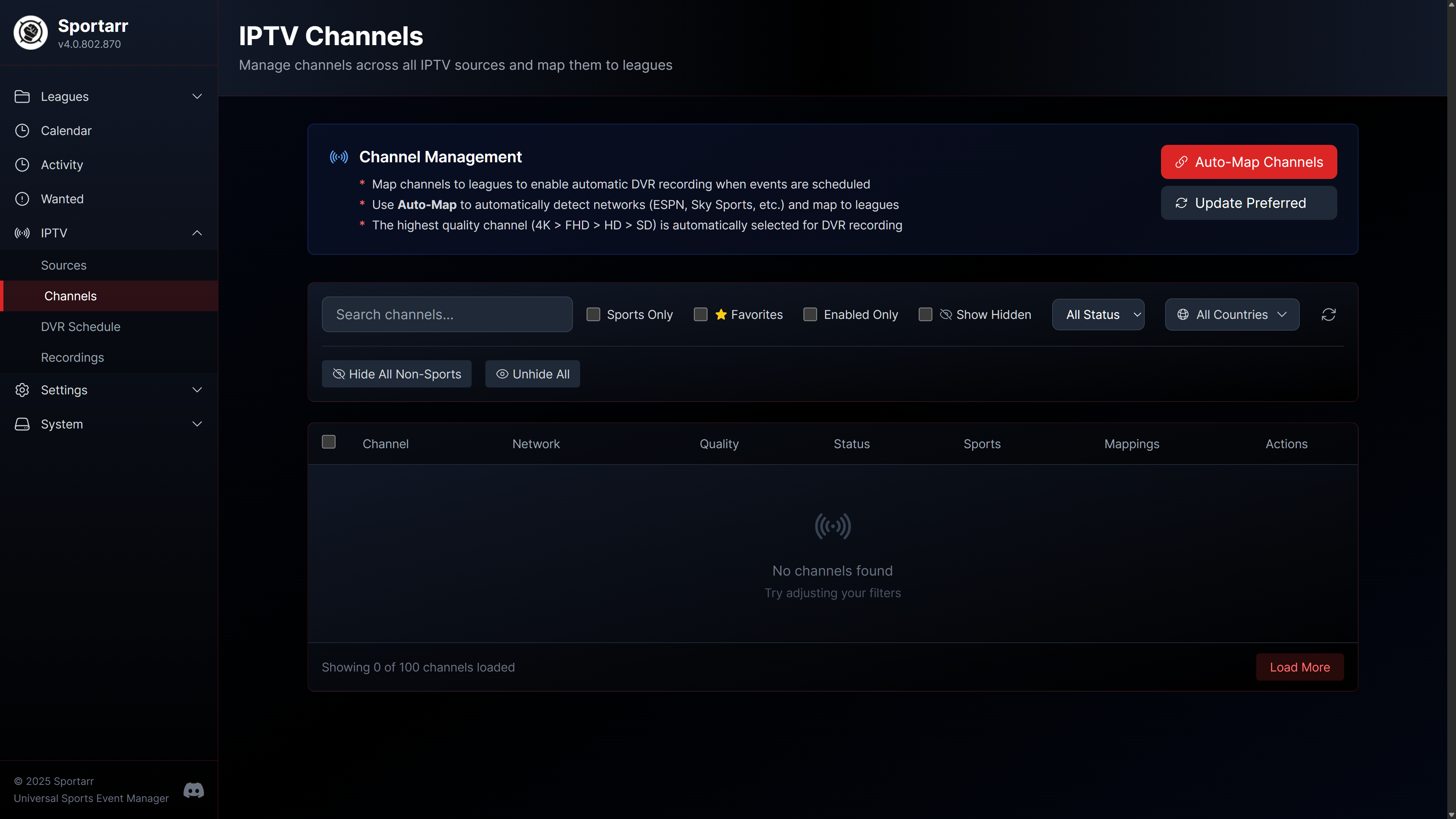
Task: Focus the Search channels input field
Action: (x=447, y=314)
